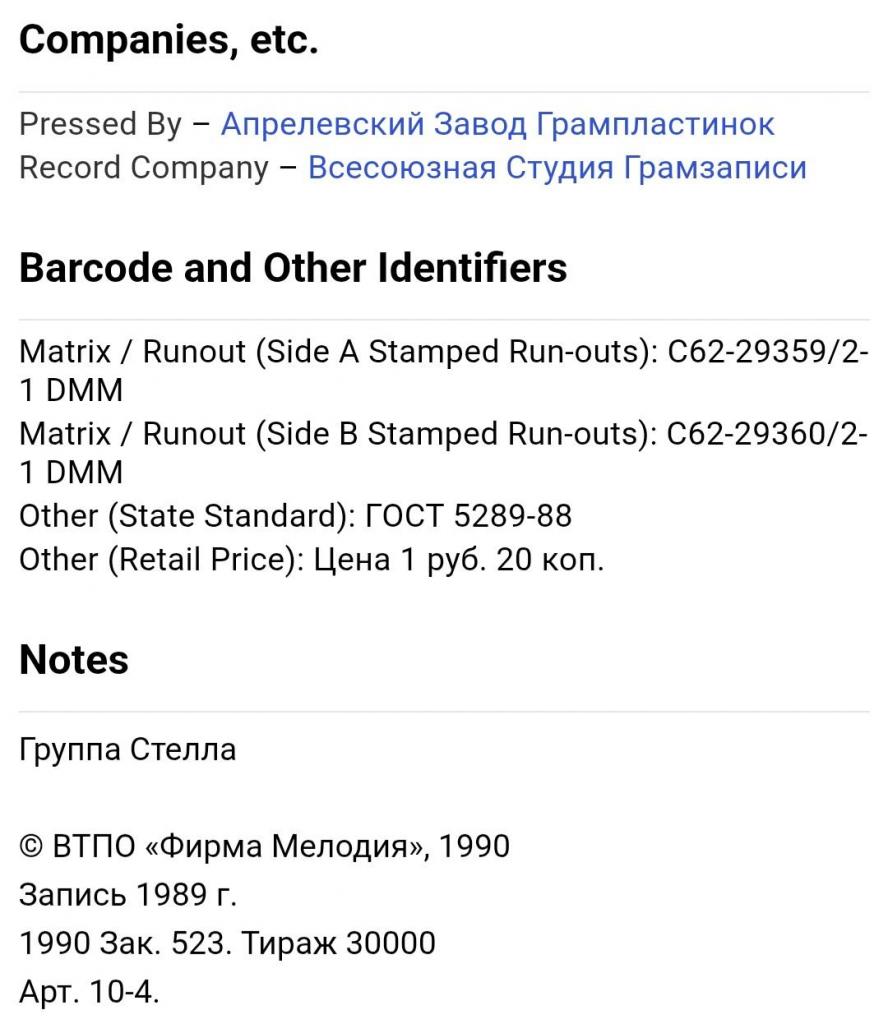
Task: Click the Тираж 30000 text
Action: [x=338, y=943]
